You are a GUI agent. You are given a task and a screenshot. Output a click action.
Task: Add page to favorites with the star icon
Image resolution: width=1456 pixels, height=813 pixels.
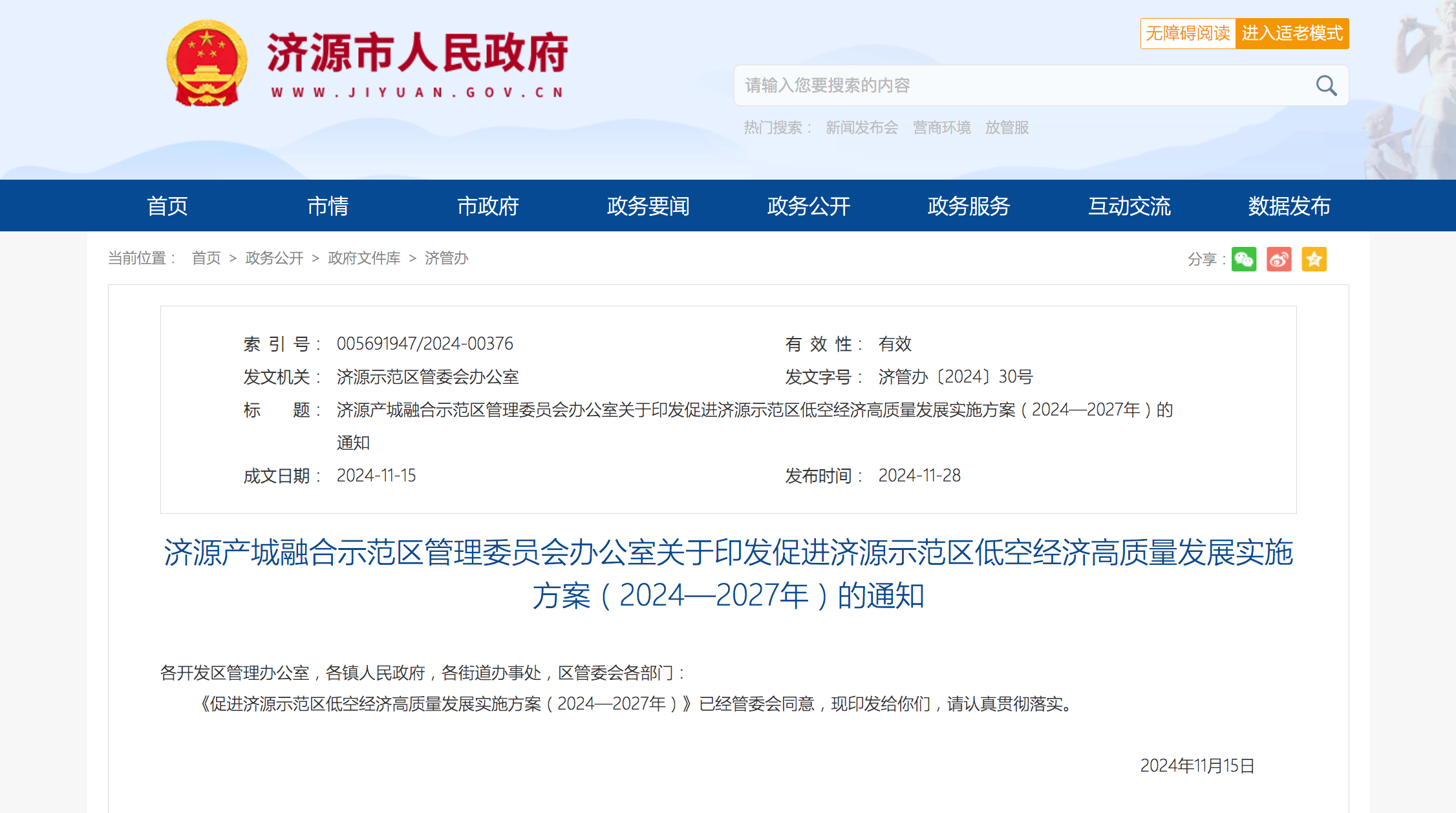point(1314,259)
